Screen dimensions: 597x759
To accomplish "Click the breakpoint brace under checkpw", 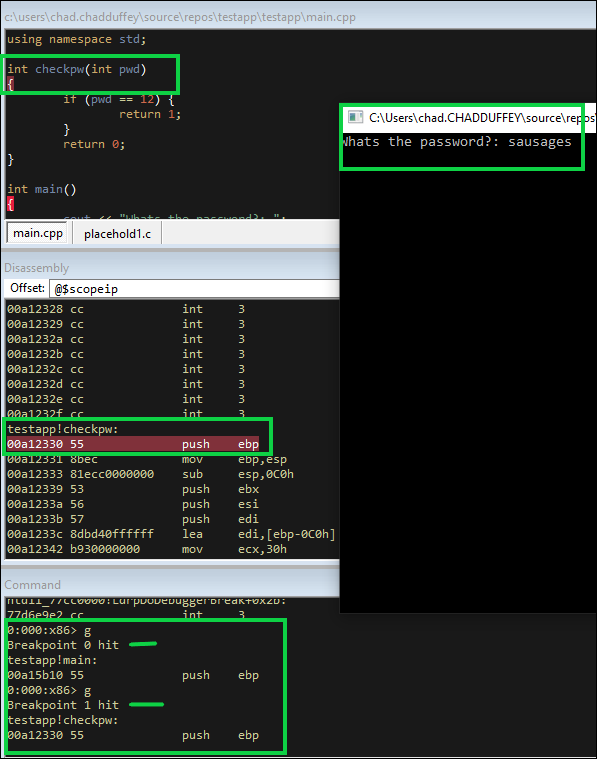I will coord(10,84).
